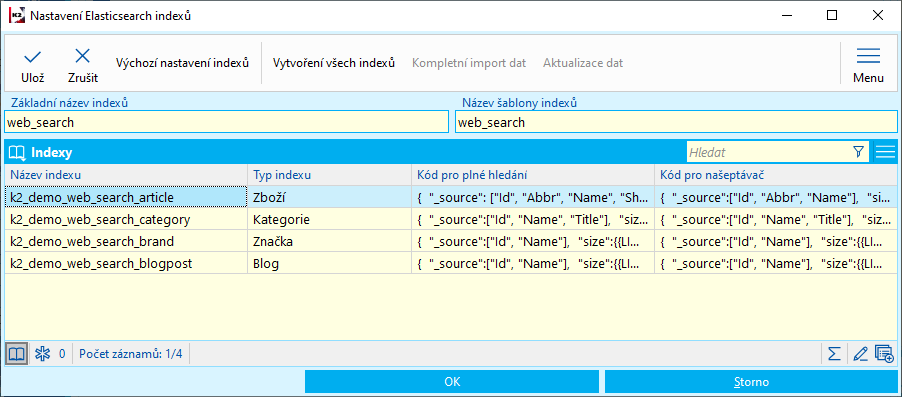Click the add record table icon

tap(884, 353)
